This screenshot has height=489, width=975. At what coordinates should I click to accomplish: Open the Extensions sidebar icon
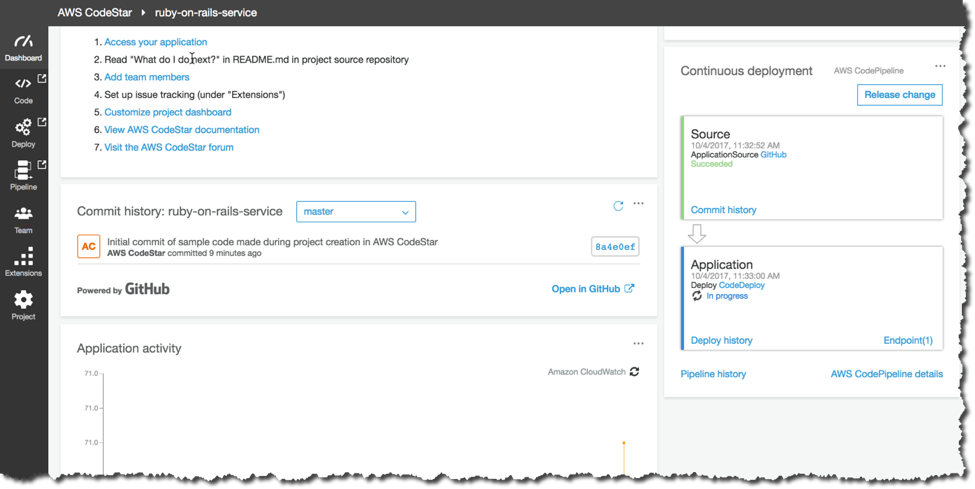pyautogui.click(x=23, y=263)
